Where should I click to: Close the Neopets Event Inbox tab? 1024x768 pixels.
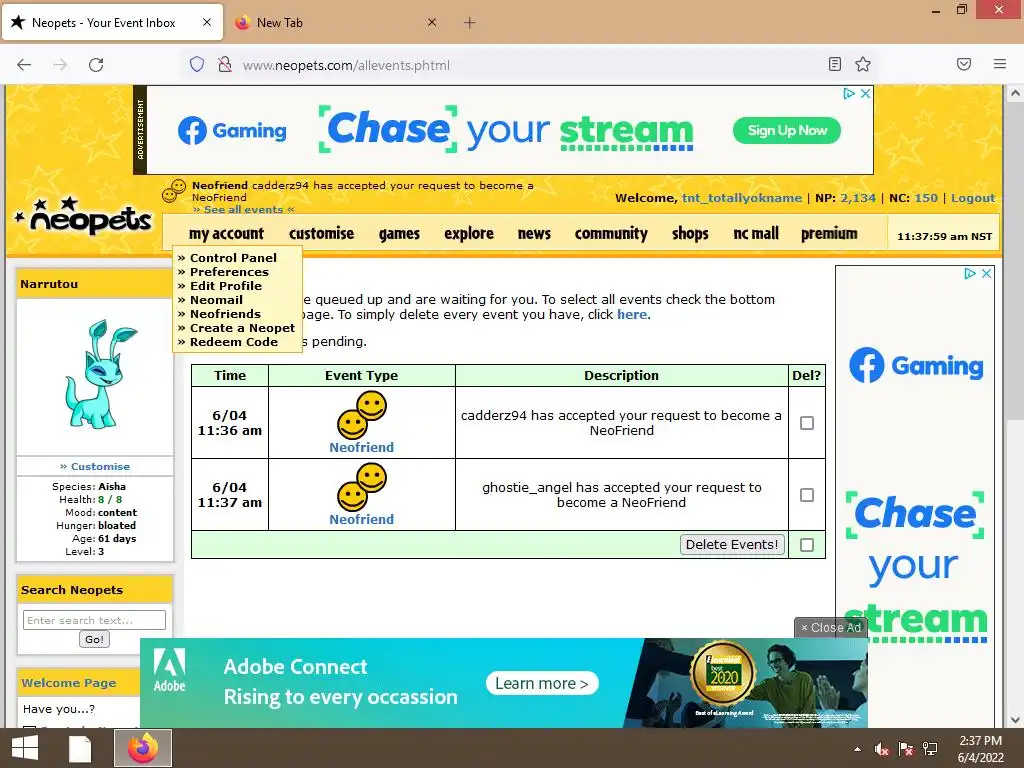coord(206,22)
